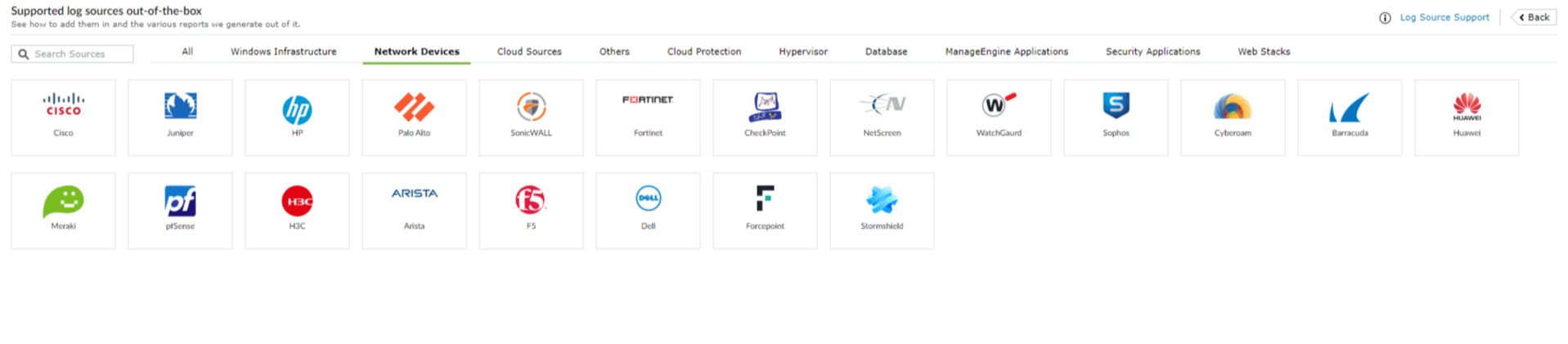
Task: Open the Windows Infrastructure tab
Action: [x=283, y=51]
